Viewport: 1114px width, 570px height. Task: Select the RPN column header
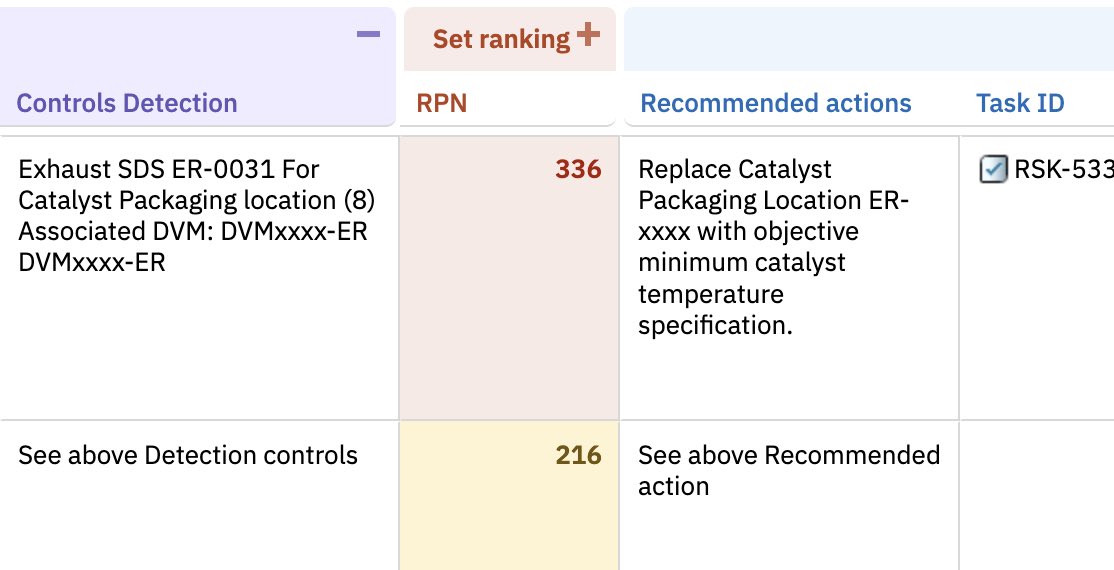(441, 103)
